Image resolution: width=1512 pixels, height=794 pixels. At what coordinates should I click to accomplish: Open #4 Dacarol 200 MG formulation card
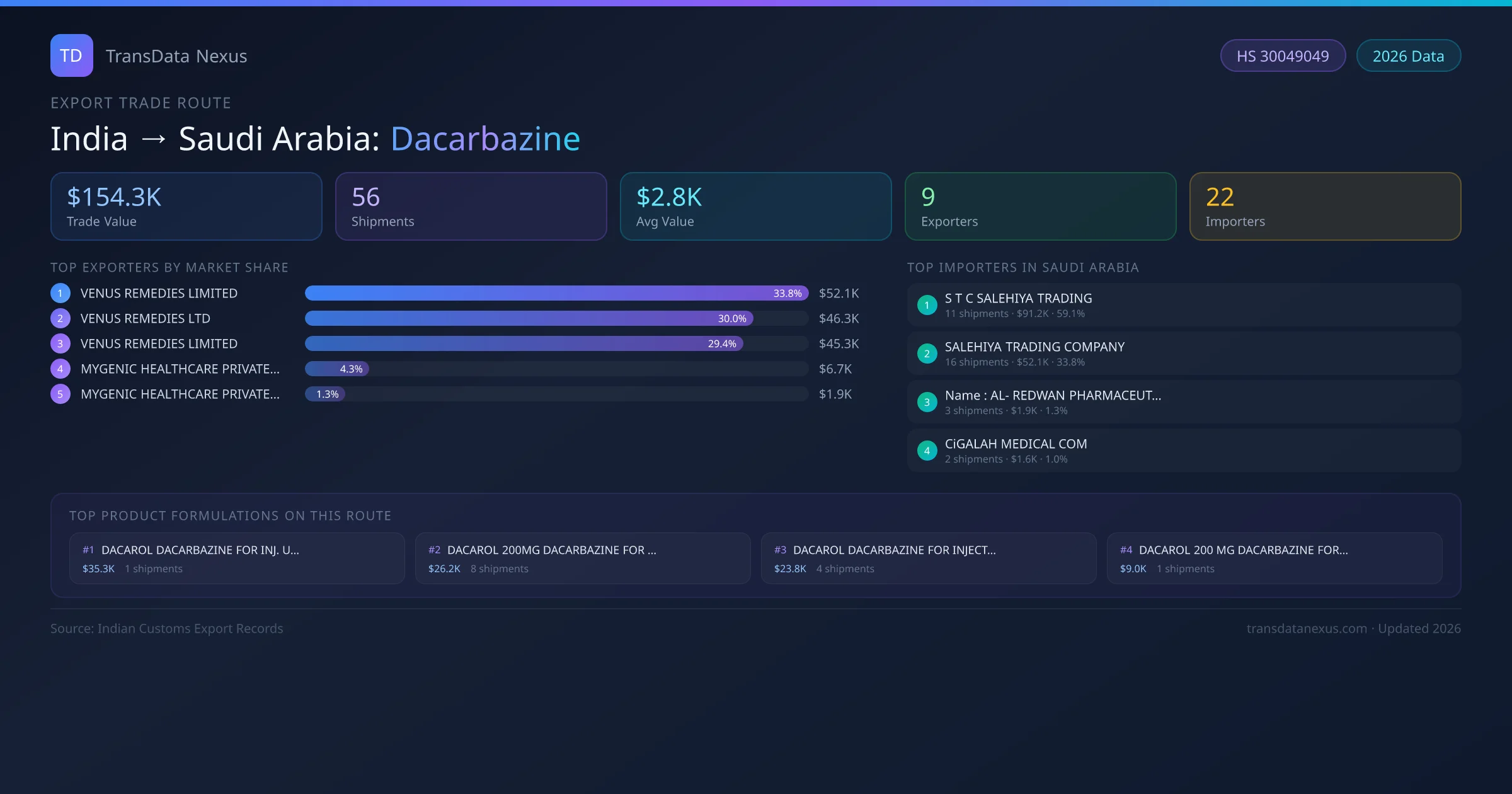1274,558
